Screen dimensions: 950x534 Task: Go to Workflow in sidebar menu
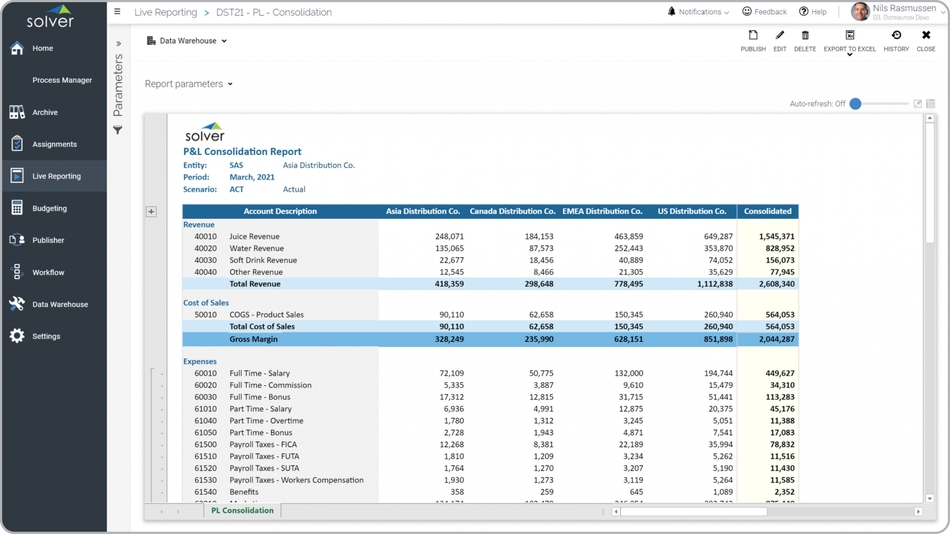click(47, 272)
